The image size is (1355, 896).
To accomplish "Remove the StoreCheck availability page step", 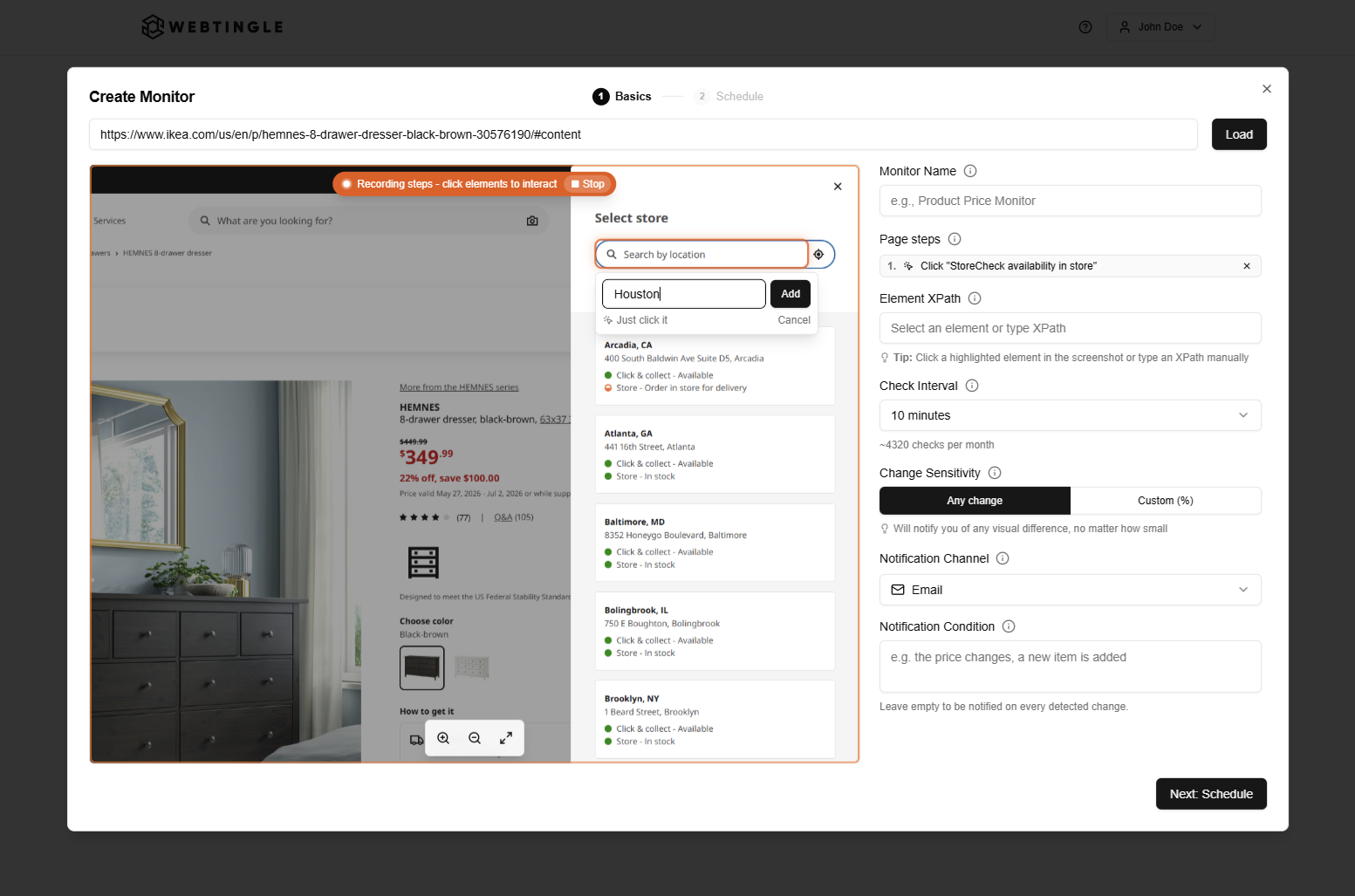I will click(1247, 266).
